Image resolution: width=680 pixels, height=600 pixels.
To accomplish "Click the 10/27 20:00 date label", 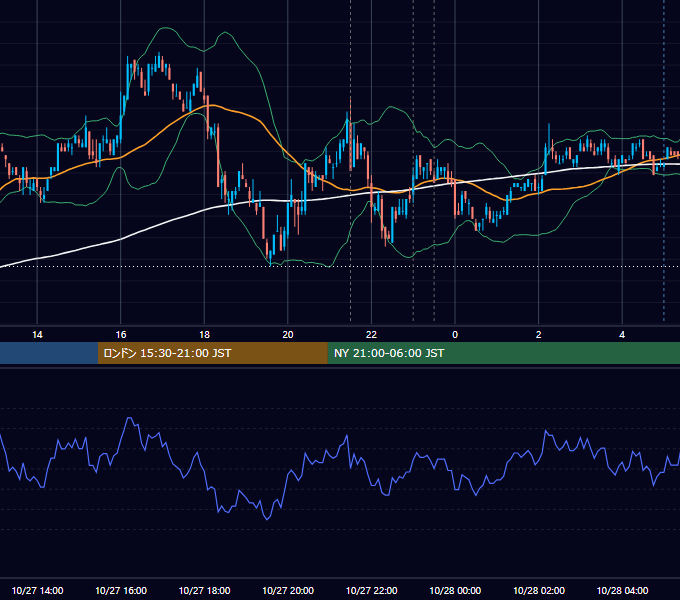I will coord(288,590).
